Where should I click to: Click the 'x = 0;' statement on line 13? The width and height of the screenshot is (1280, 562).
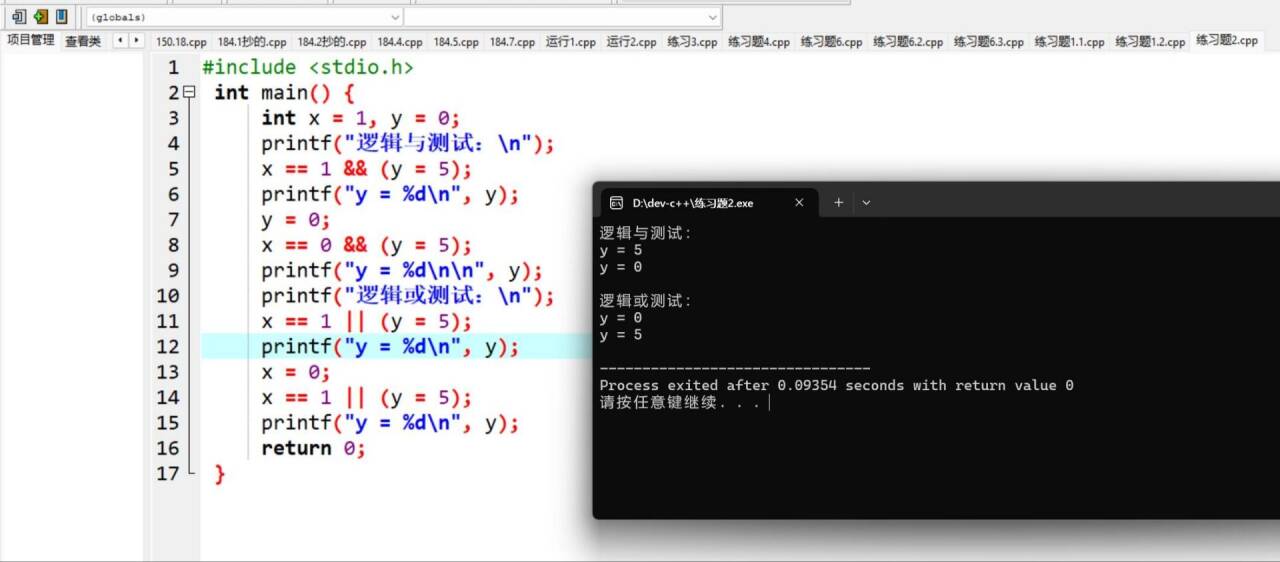click(x=296, y=372)
